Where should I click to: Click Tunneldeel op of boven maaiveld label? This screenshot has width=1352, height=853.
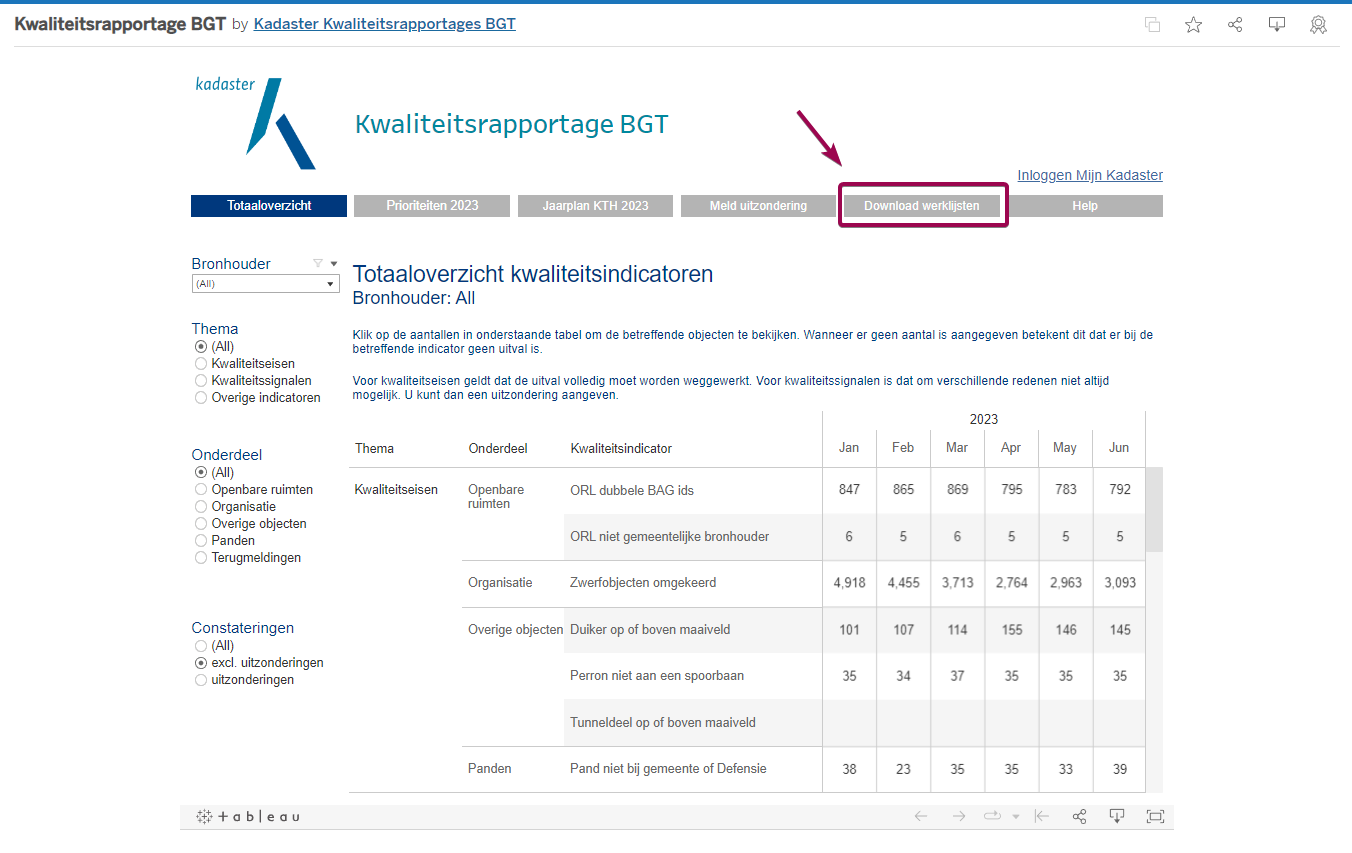[x=663, y=722]
